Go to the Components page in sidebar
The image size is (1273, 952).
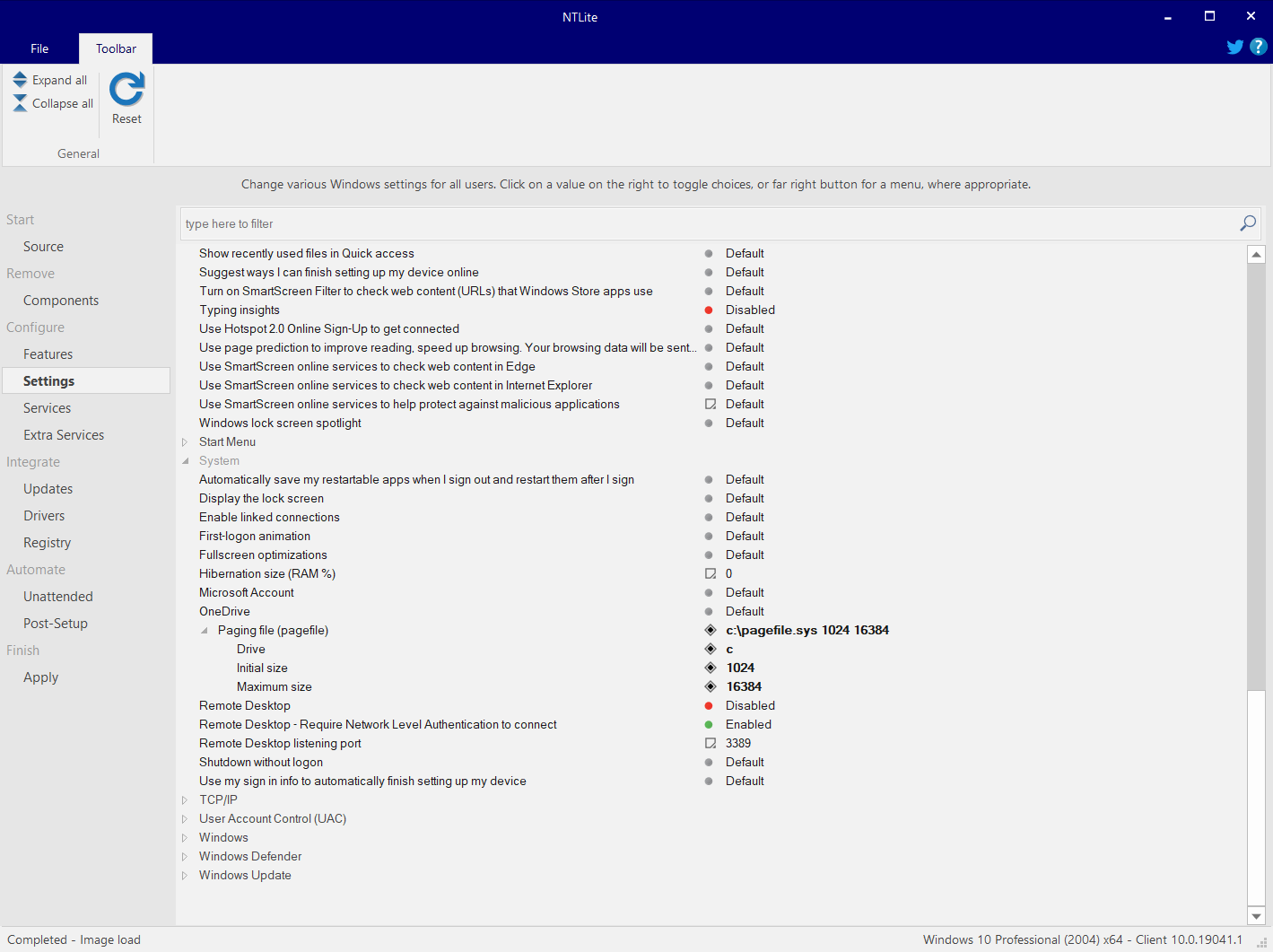point(61,301)
